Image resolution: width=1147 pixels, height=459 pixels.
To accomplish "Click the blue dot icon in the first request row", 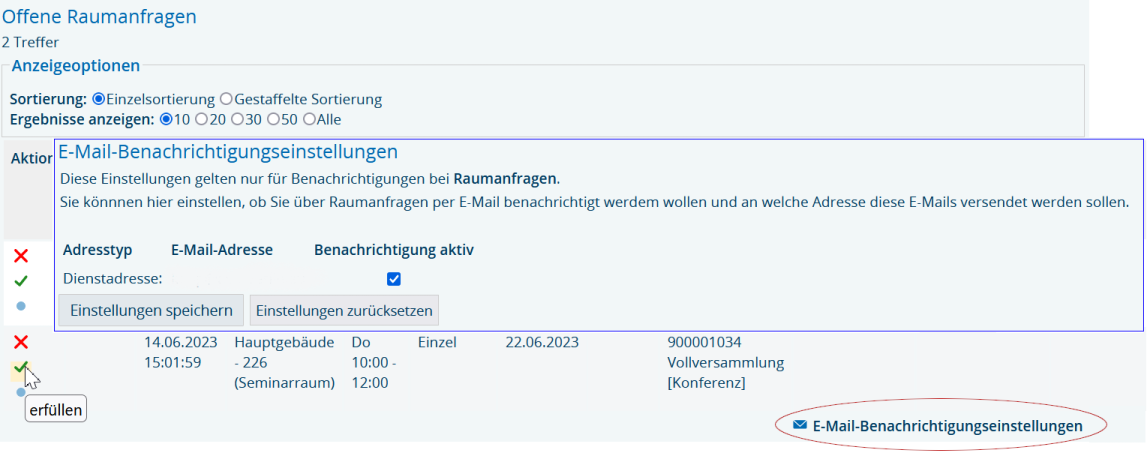I will pos(21,305).
